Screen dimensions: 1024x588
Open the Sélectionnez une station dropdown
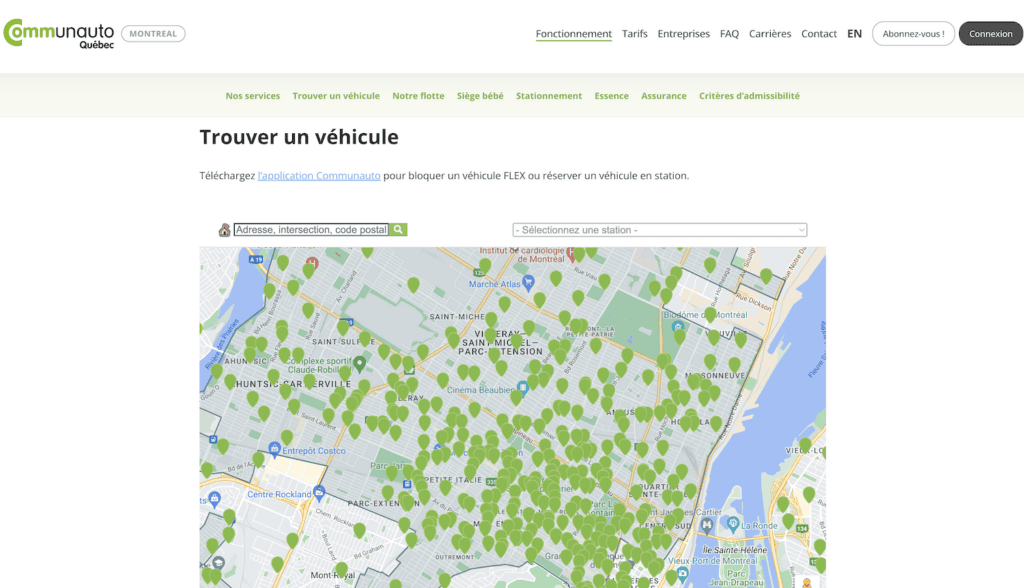(660, 229)
